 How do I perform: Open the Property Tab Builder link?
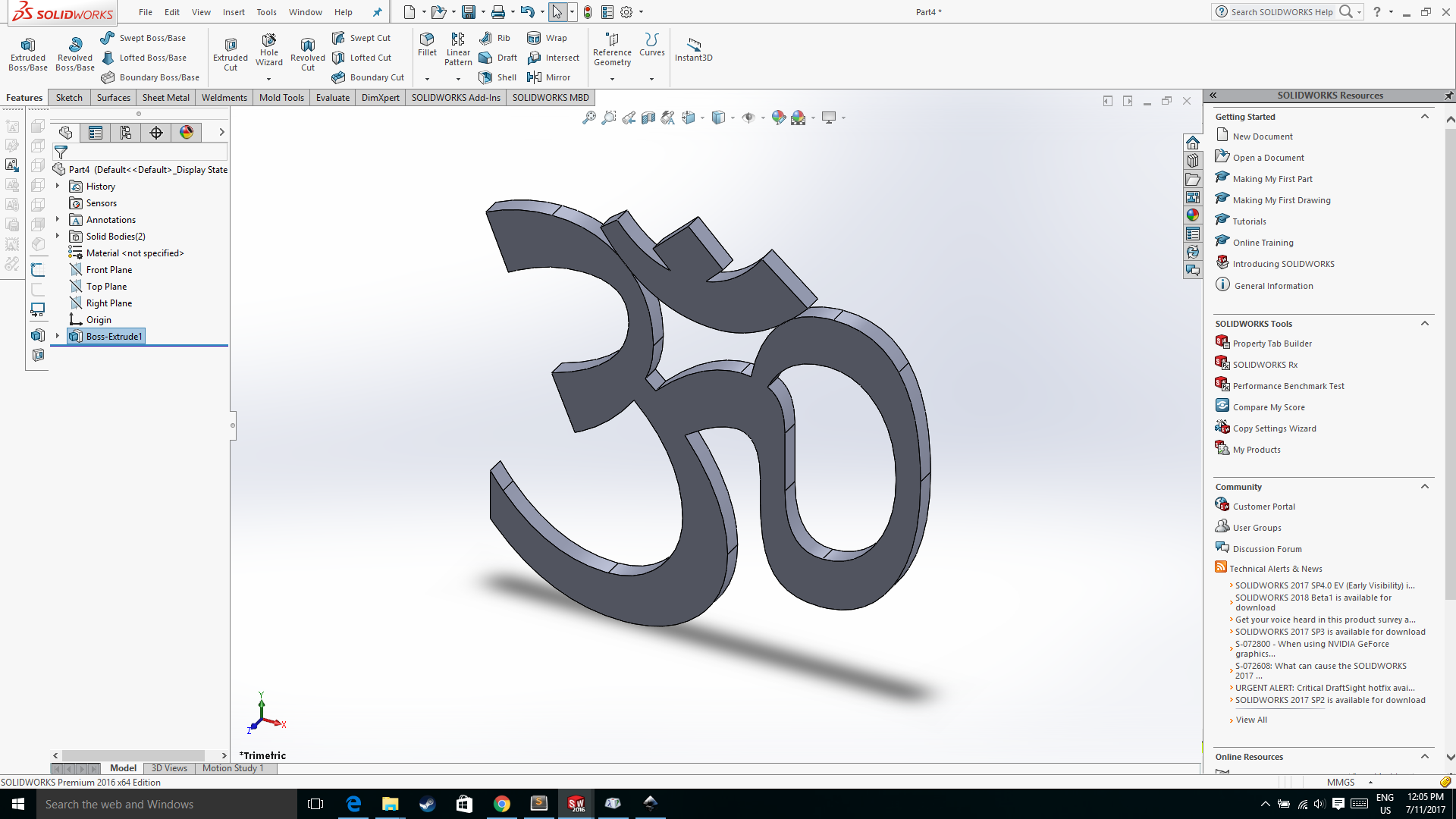point(1272,344)
